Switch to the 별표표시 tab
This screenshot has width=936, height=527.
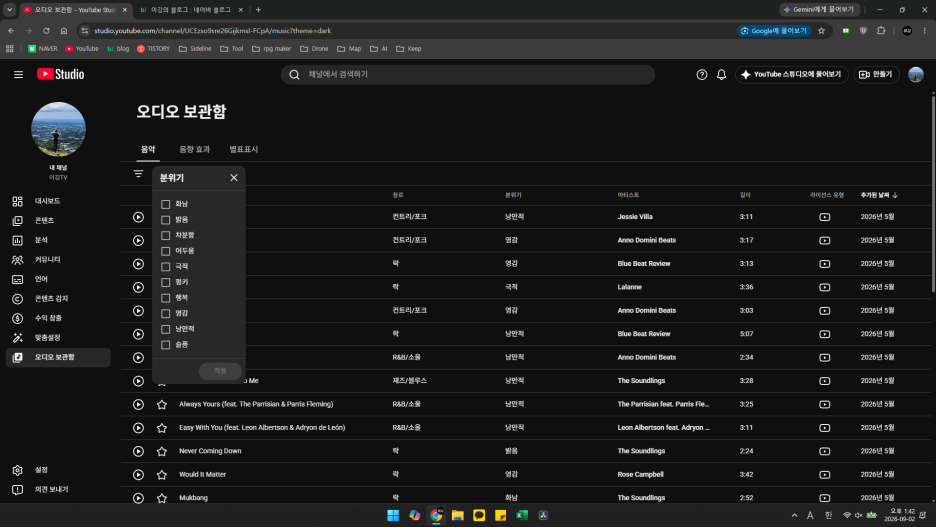[244, 149]
